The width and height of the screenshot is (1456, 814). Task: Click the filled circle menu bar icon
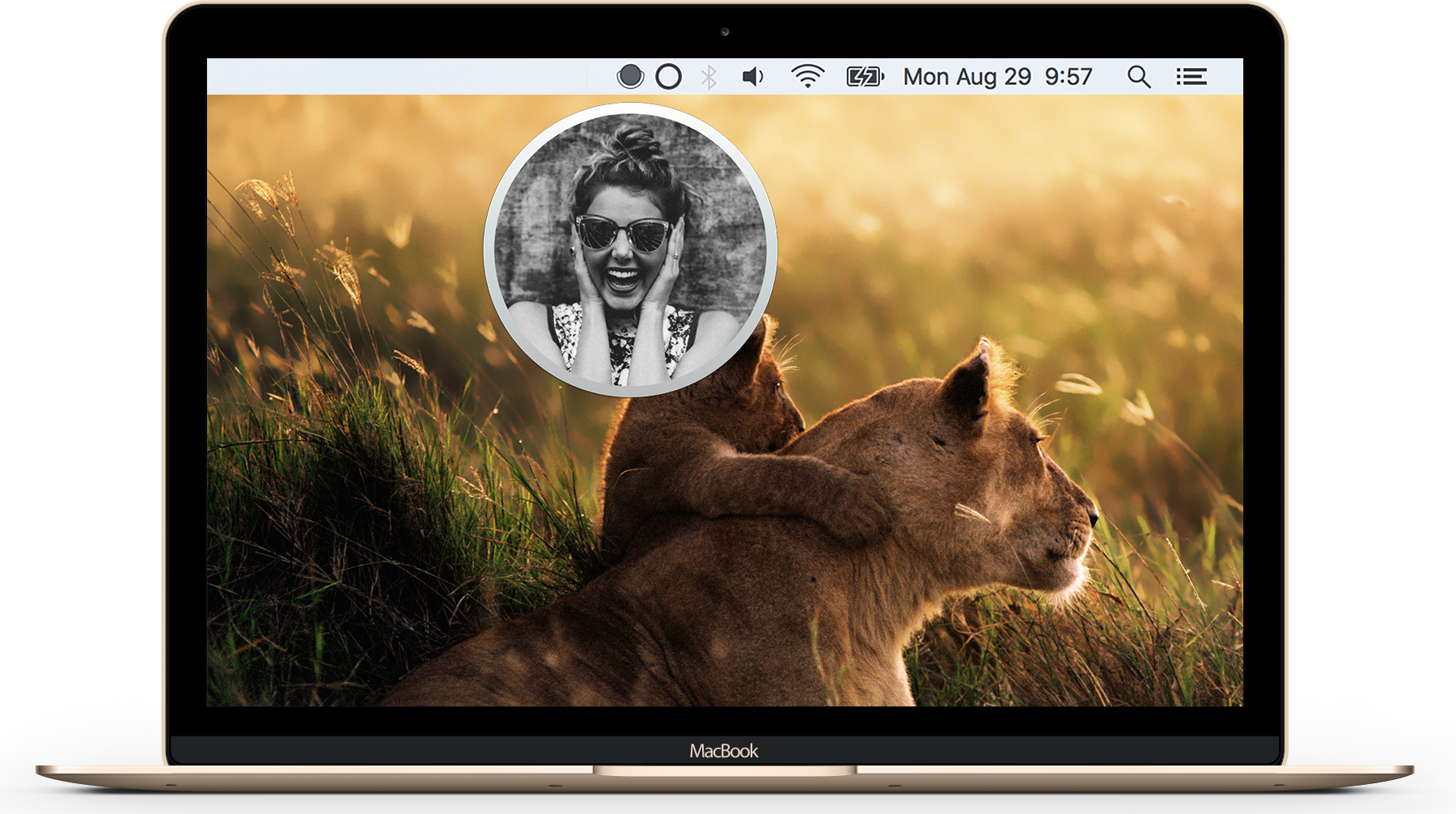pyautogui.click(x=630, y=77)
